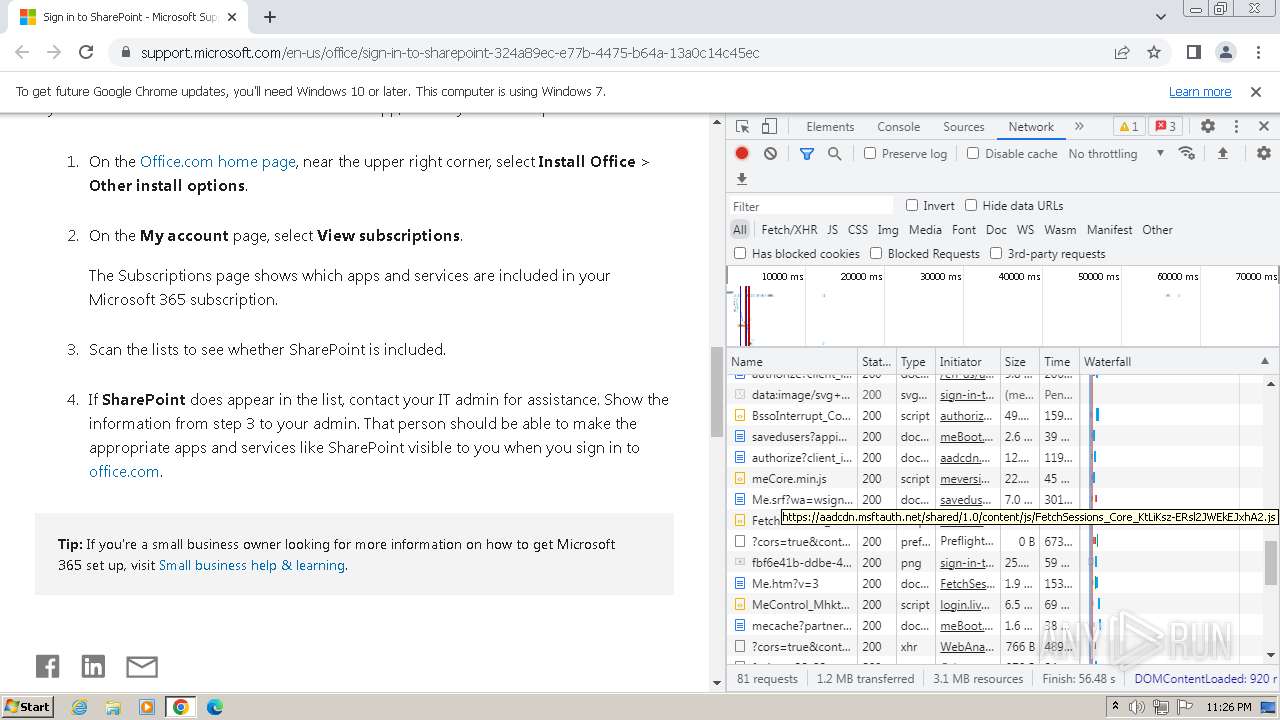Select the JS filter type
The width and height of the screenshot is (1280, 720).
tap(832, 229)
